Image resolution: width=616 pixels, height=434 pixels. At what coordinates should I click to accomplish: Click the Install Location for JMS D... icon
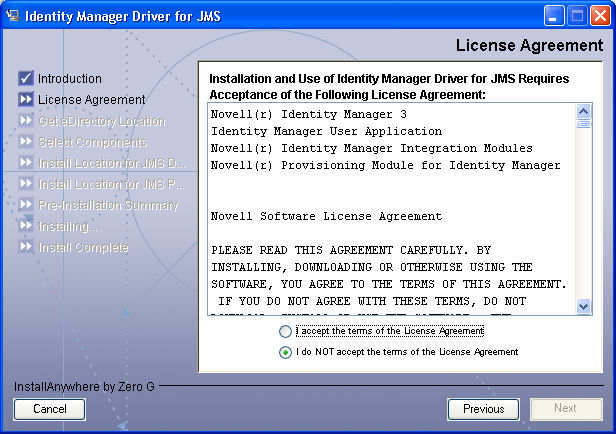tap(26, 163)
